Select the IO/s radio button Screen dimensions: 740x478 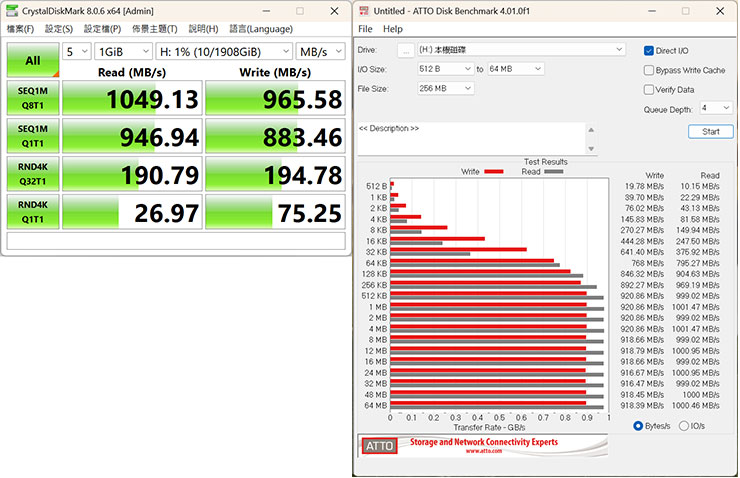tap(683, 426)
